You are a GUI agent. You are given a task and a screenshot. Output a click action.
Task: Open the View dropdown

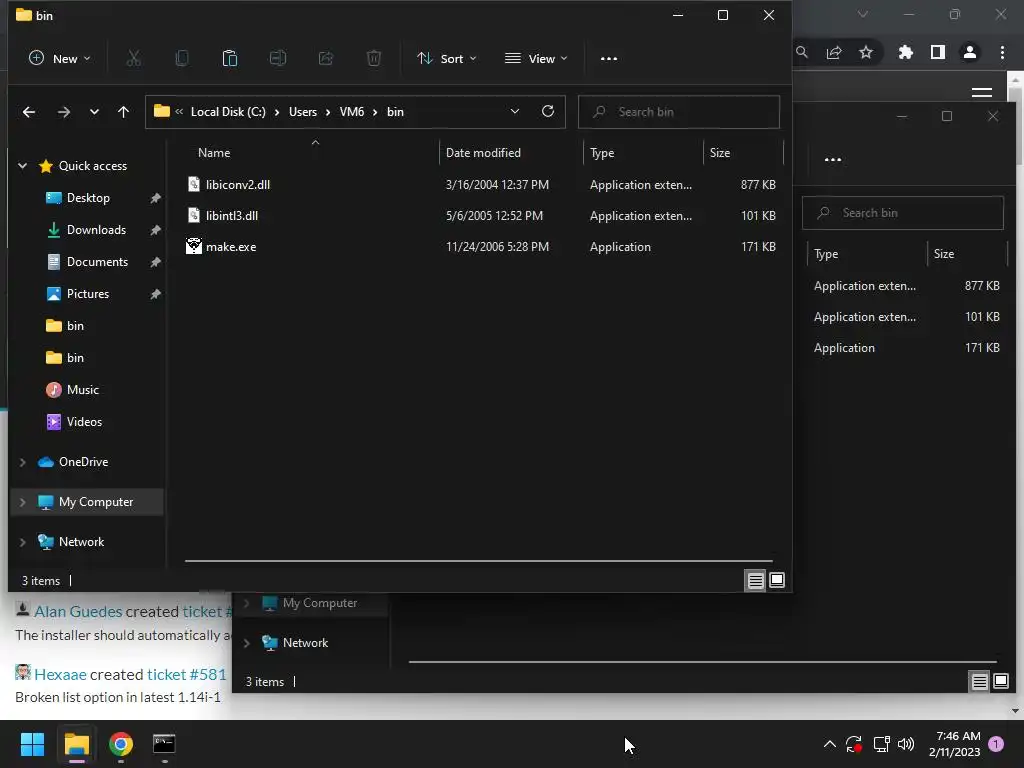click(536, 59)
